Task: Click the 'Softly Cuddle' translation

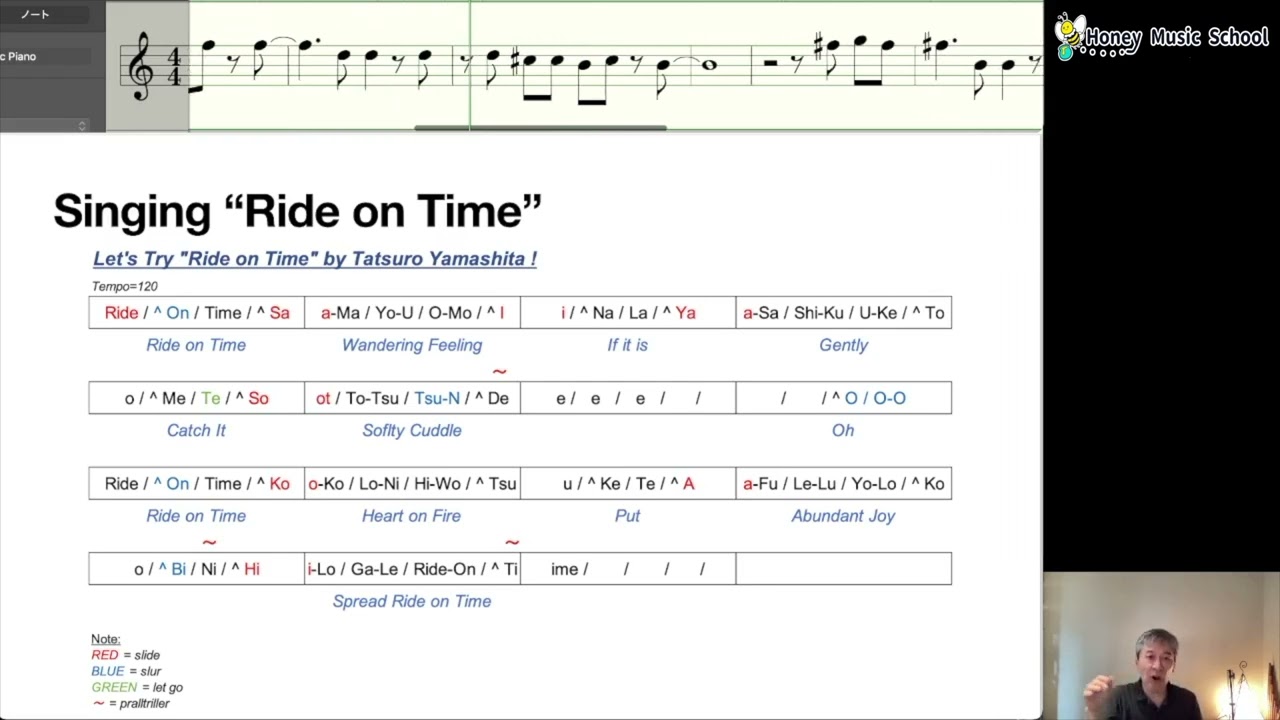Action: pos(412,430)
